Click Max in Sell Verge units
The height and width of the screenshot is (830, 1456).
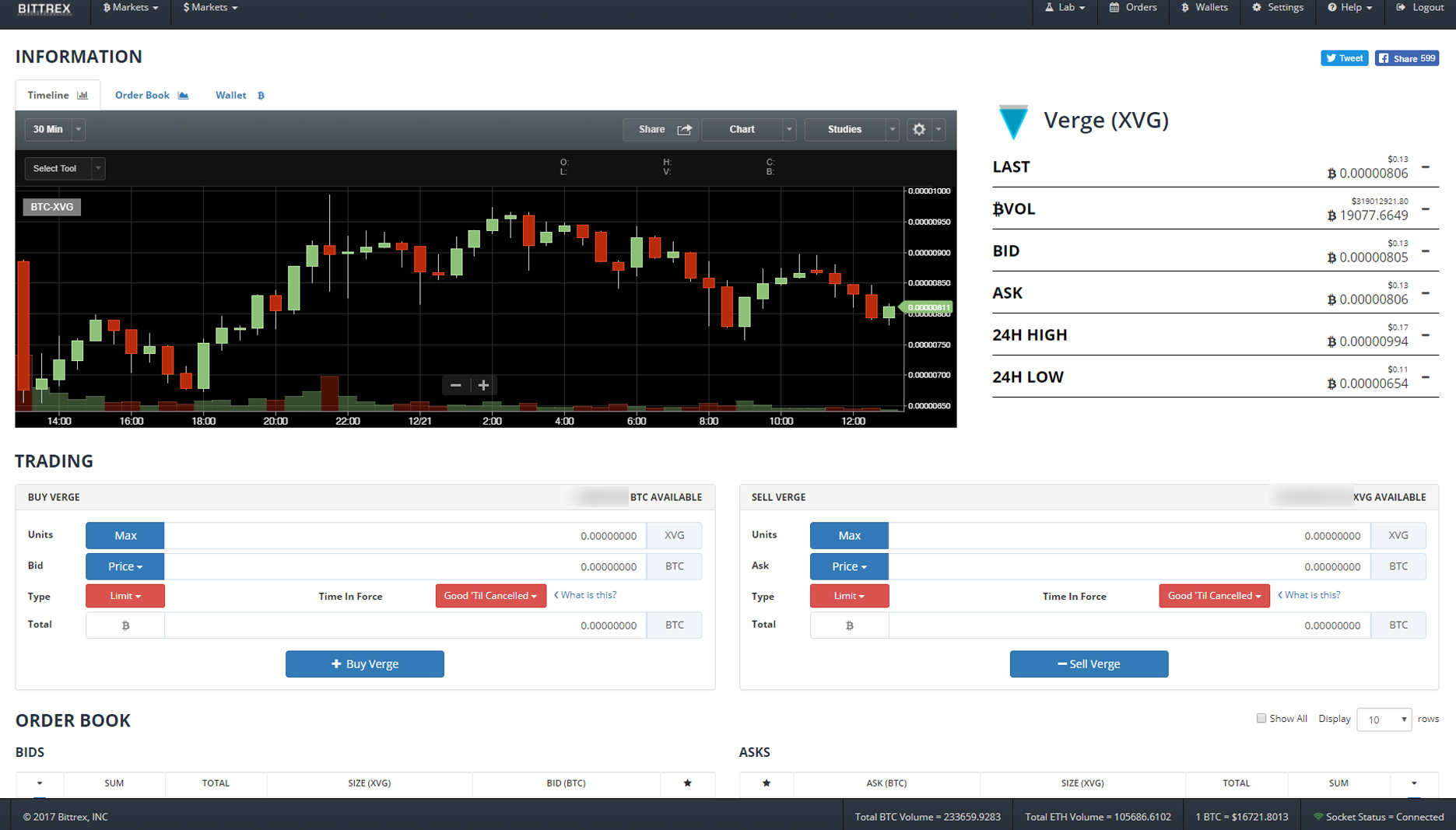point(849,535)
